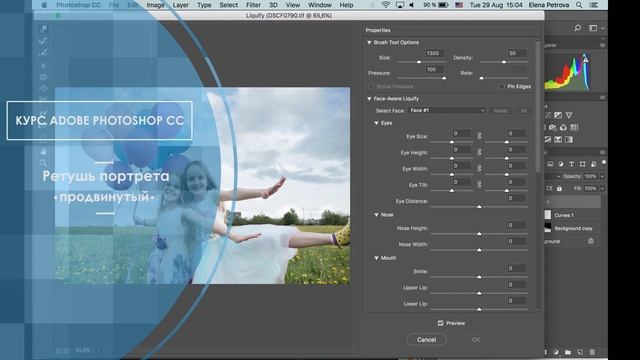The width and height of the screenshot is (640, 360).
Task: Open the Filter menu
Action: [x=253, y=5]
